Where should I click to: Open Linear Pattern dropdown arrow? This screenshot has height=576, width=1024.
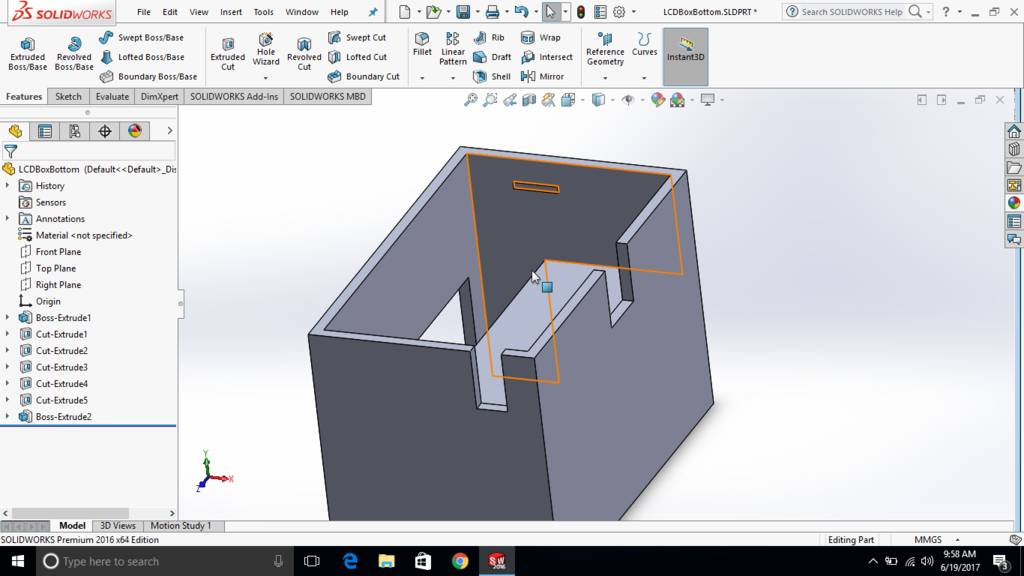coord(453,78)
